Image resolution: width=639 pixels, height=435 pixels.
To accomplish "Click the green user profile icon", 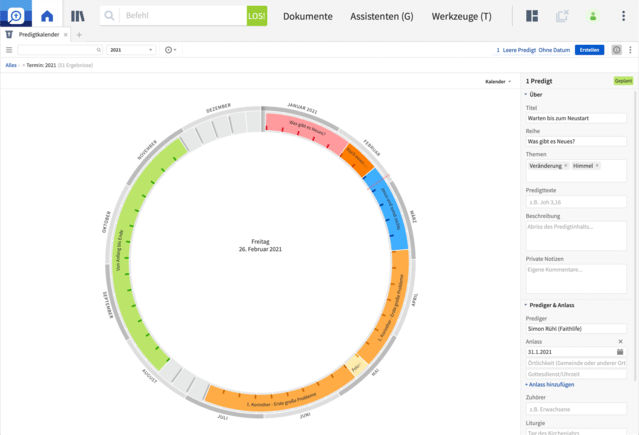I will (592, 16).
